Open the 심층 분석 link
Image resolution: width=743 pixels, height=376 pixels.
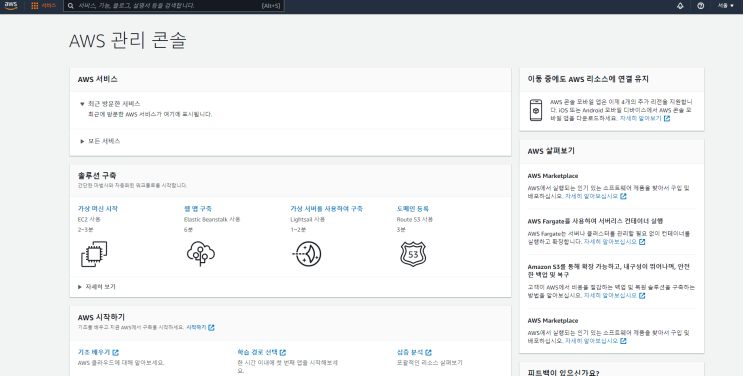point(410,352)
